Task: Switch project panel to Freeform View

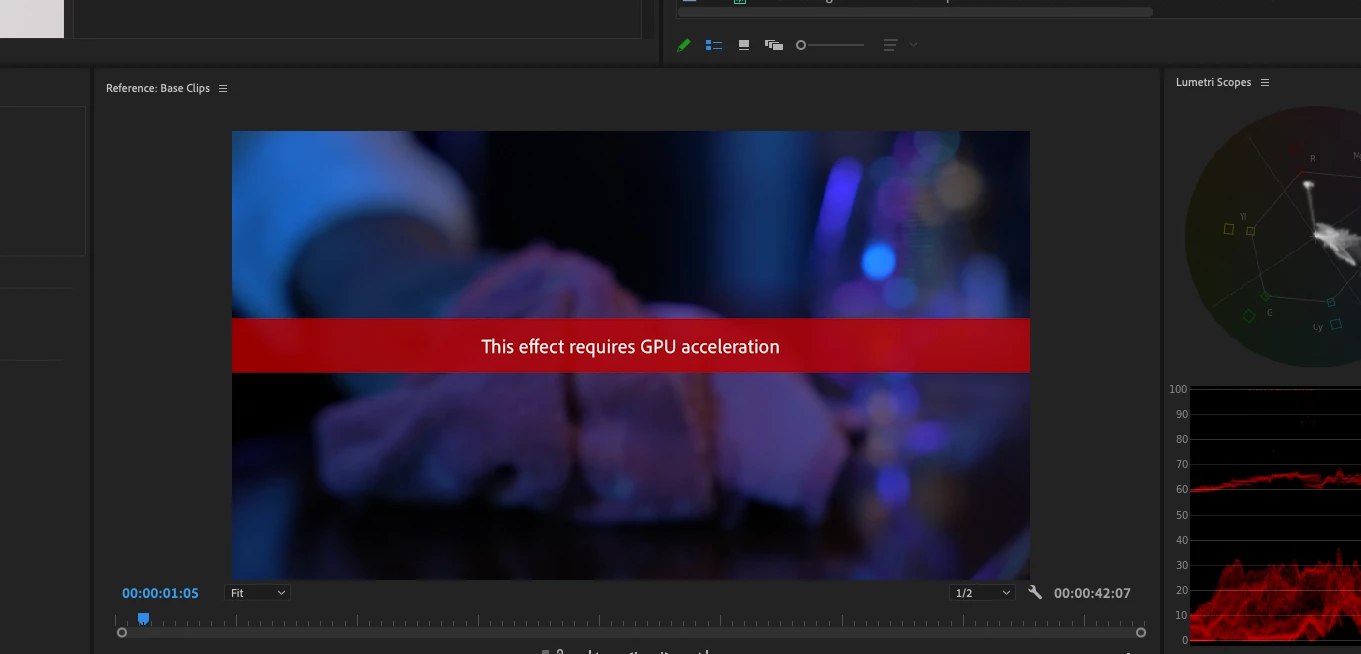Action: coord(774,45)
